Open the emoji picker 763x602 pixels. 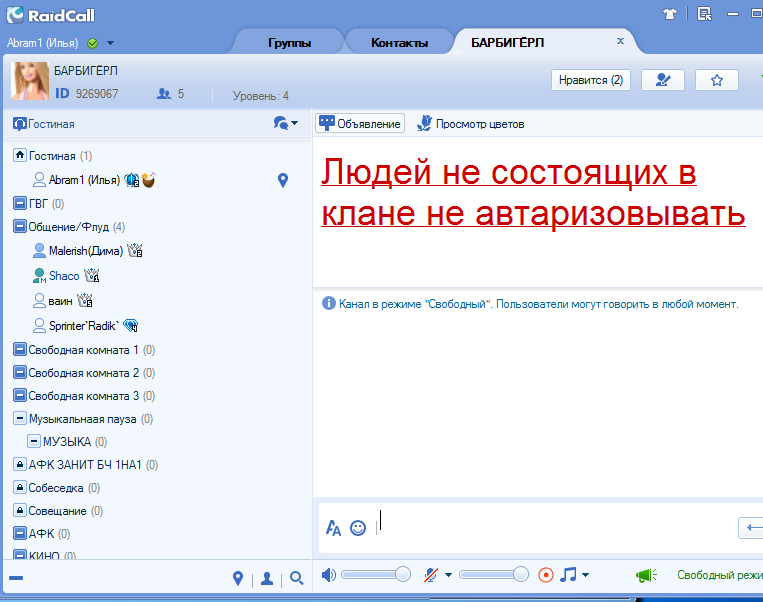pos(358,528)
